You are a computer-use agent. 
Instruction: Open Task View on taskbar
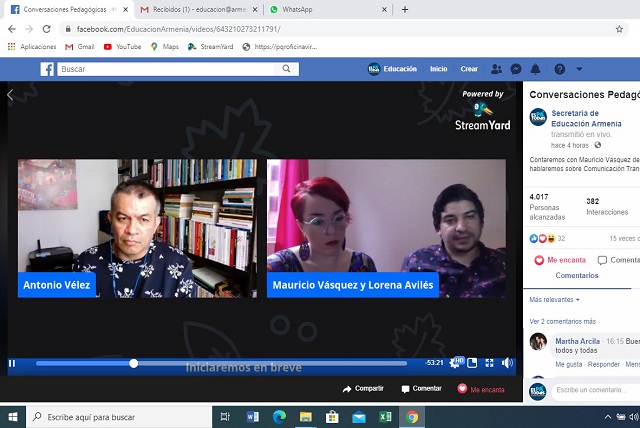[225, 417]
